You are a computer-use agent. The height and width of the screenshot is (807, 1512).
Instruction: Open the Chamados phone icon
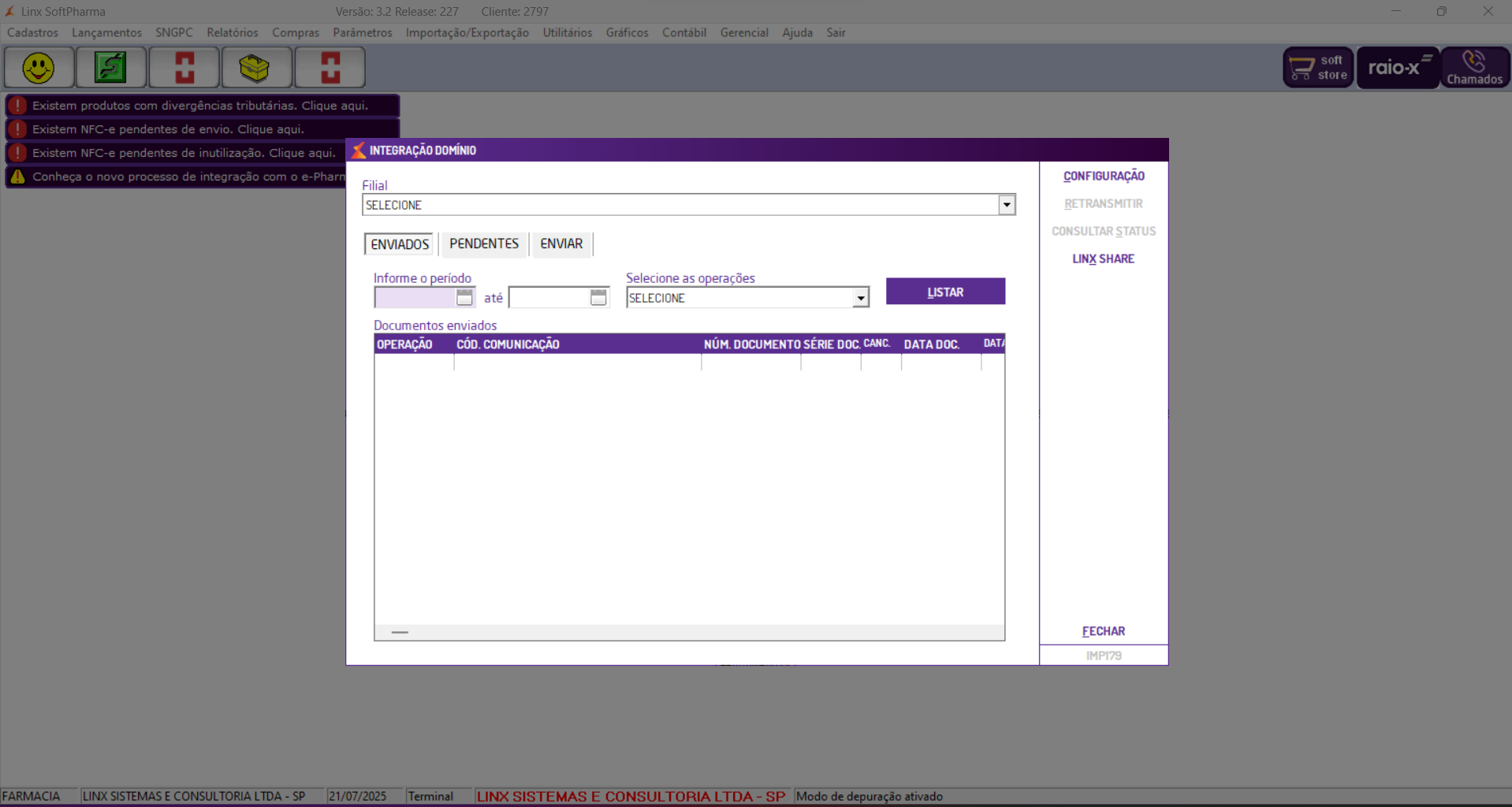click(1475, 68)
